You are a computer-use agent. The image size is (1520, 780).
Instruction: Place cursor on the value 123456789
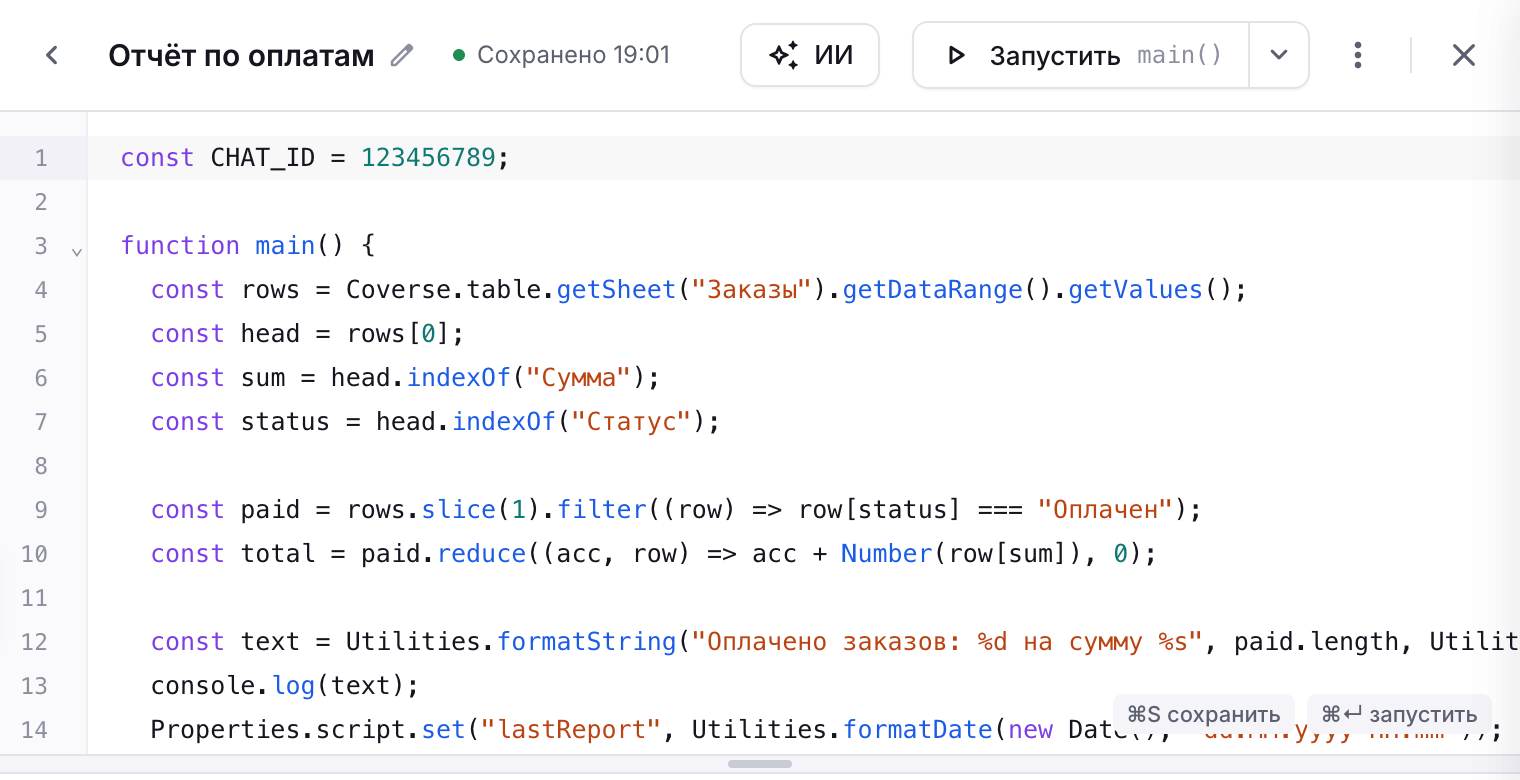428,158
